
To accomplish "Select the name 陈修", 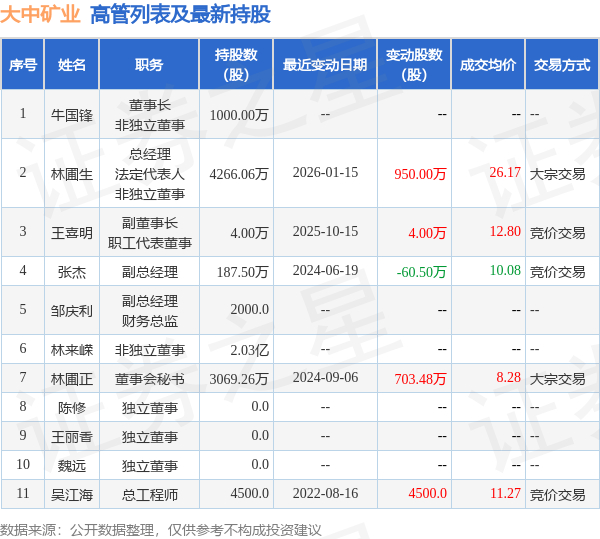I will tap(72, 408).
